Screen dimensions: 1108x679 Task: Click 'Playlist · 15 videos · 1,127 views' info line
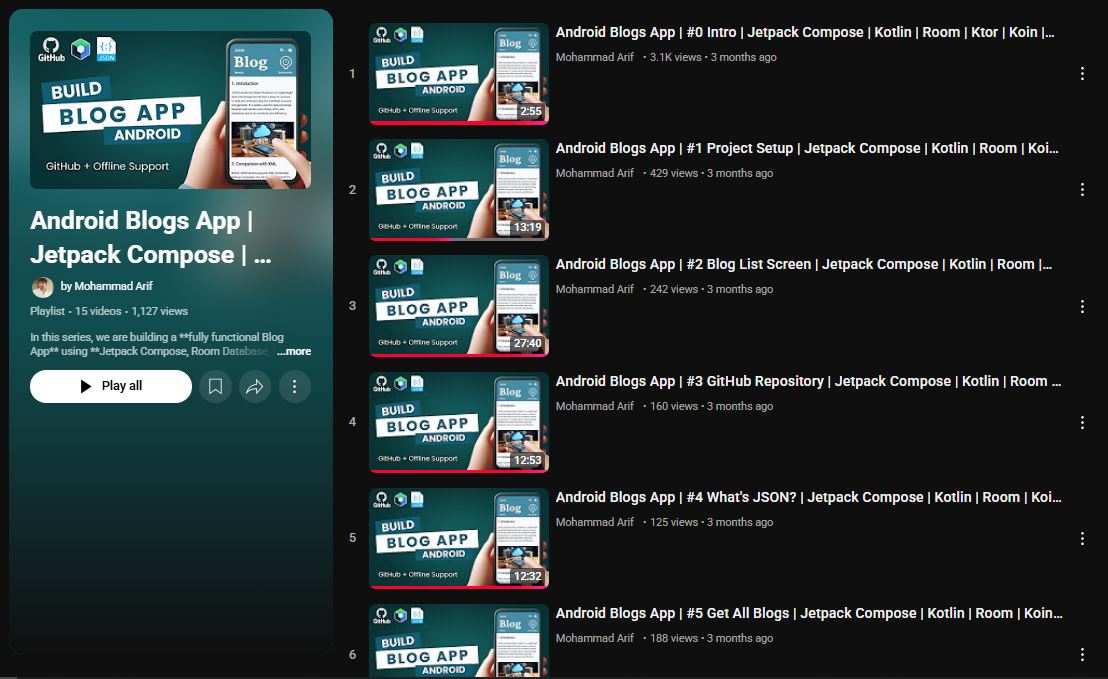coord(109,311)
